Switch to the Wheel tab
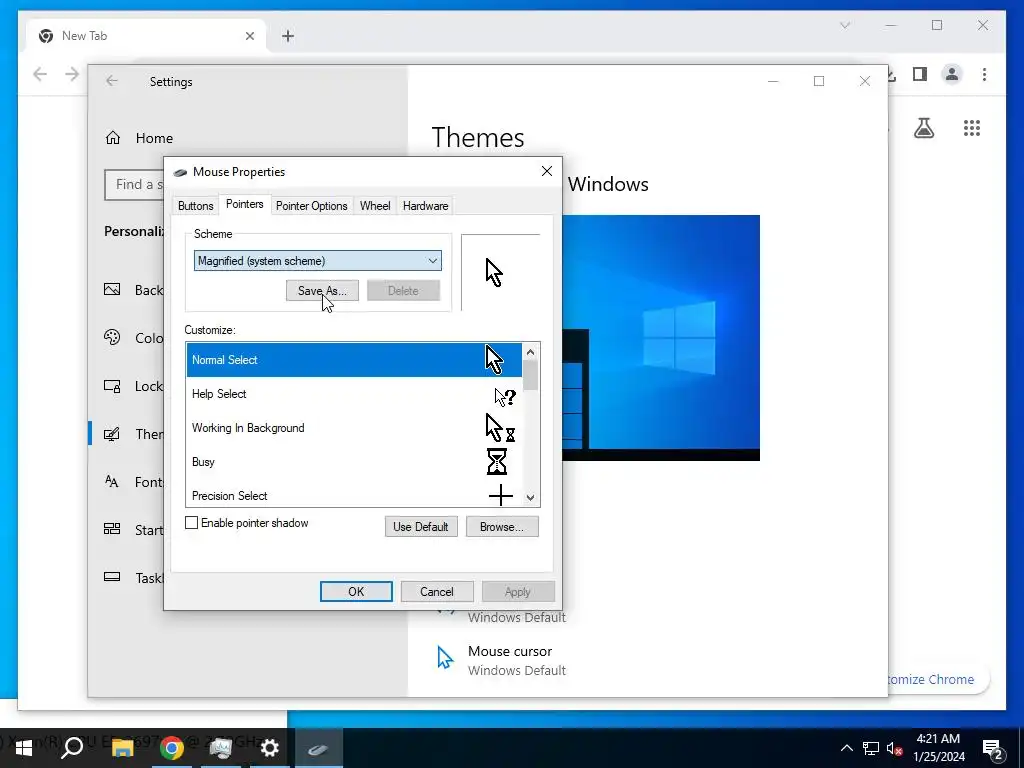 pyautogui.click(x=375, y=206)
